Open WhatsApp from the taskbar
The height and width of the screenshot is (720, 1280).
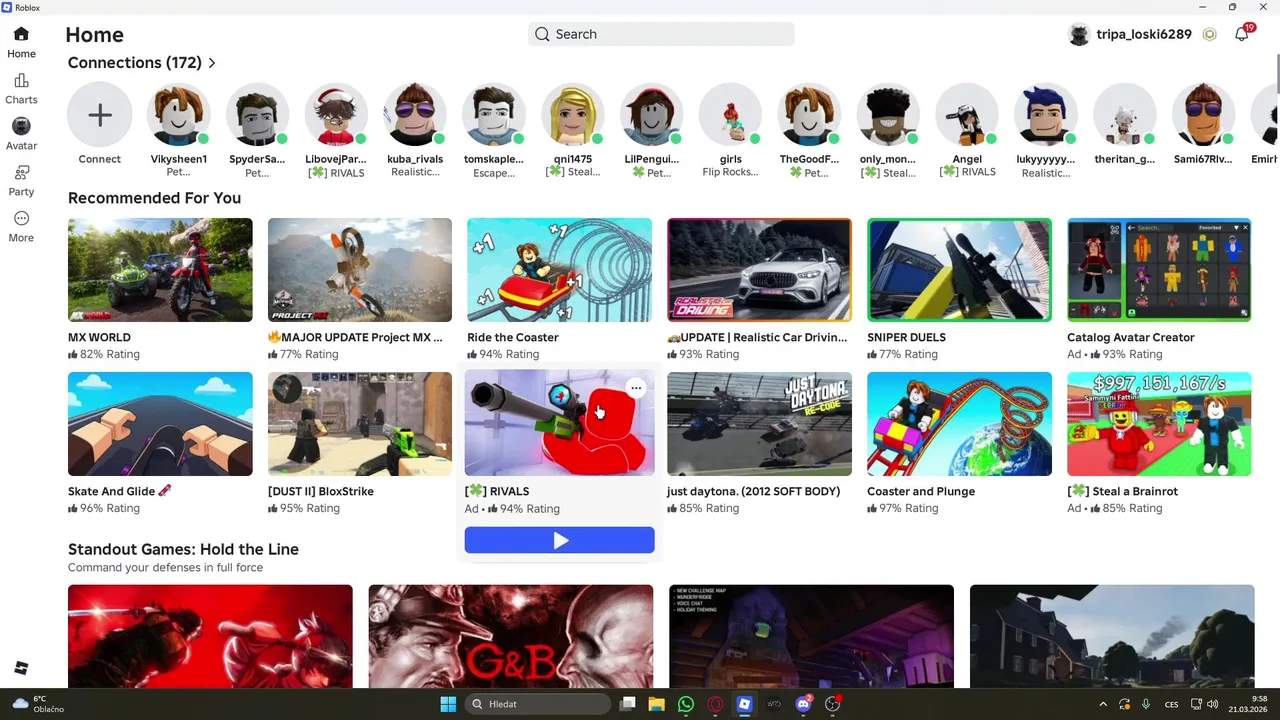686,704
